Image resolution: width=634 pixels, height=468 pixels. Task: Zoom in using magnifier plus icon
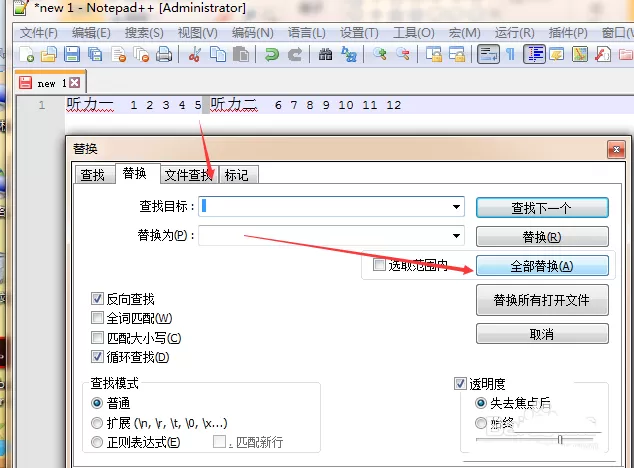tap(379, 55)
